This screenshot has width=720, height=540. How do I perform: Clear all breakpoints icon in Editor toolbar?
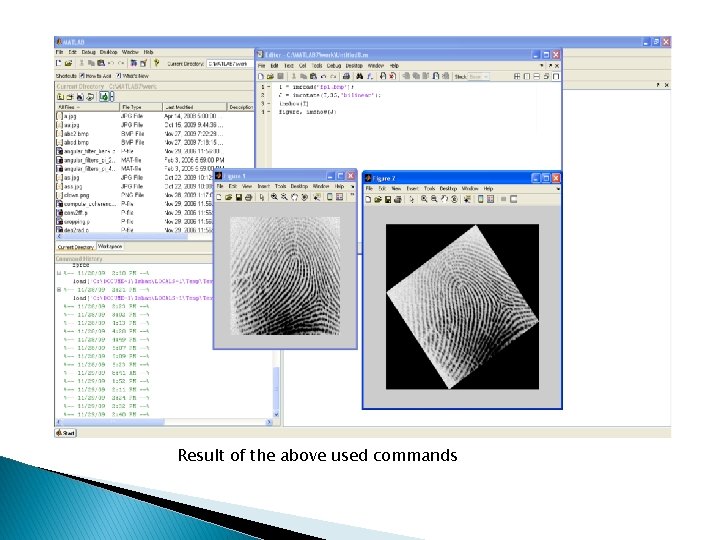pos(393,76)
